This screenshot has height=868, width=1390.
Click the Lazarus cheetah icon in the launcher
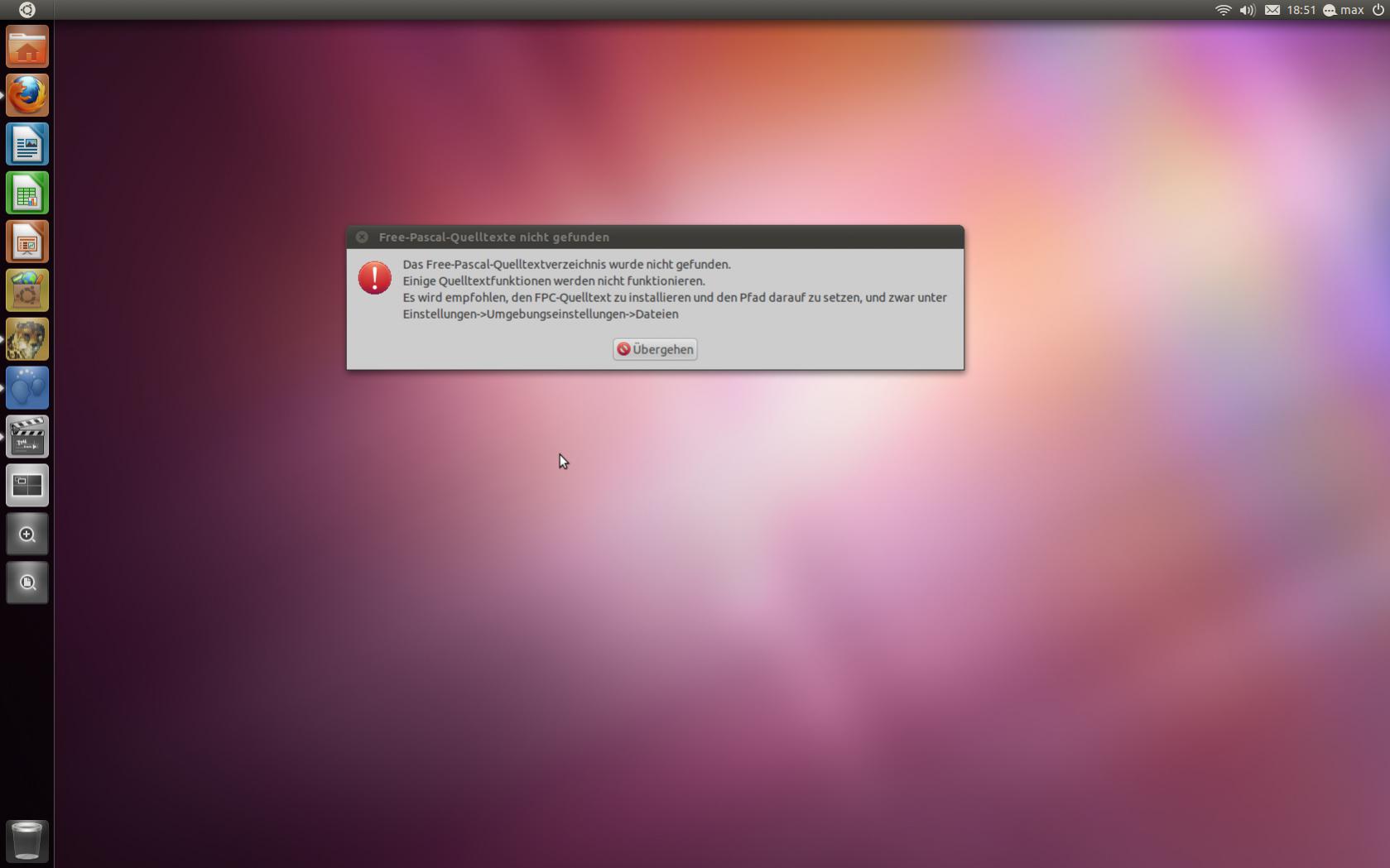pos(27,339)
